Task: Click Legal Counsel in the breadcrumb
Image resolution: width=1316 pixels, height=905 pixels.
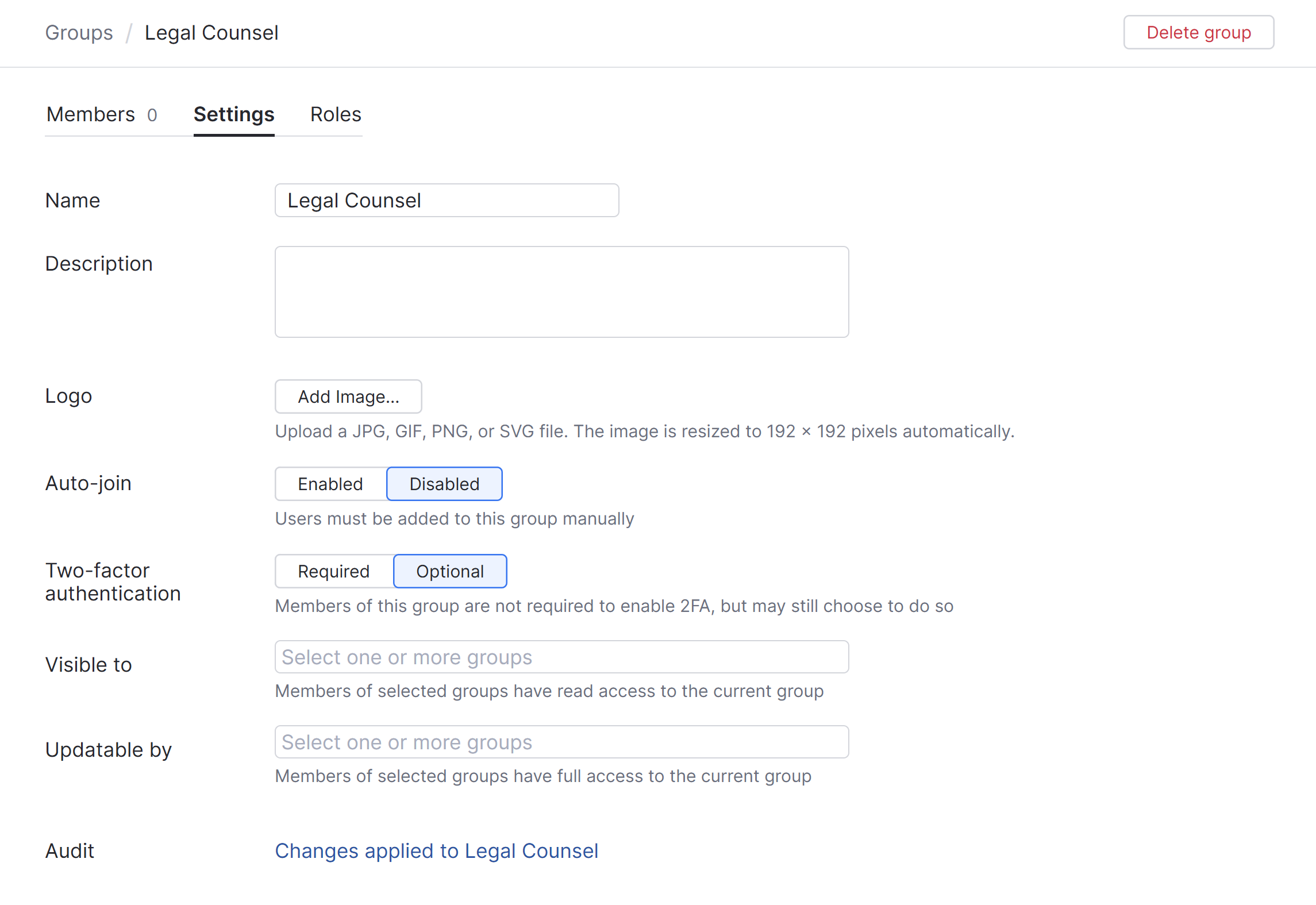Action: click(211, 33)
